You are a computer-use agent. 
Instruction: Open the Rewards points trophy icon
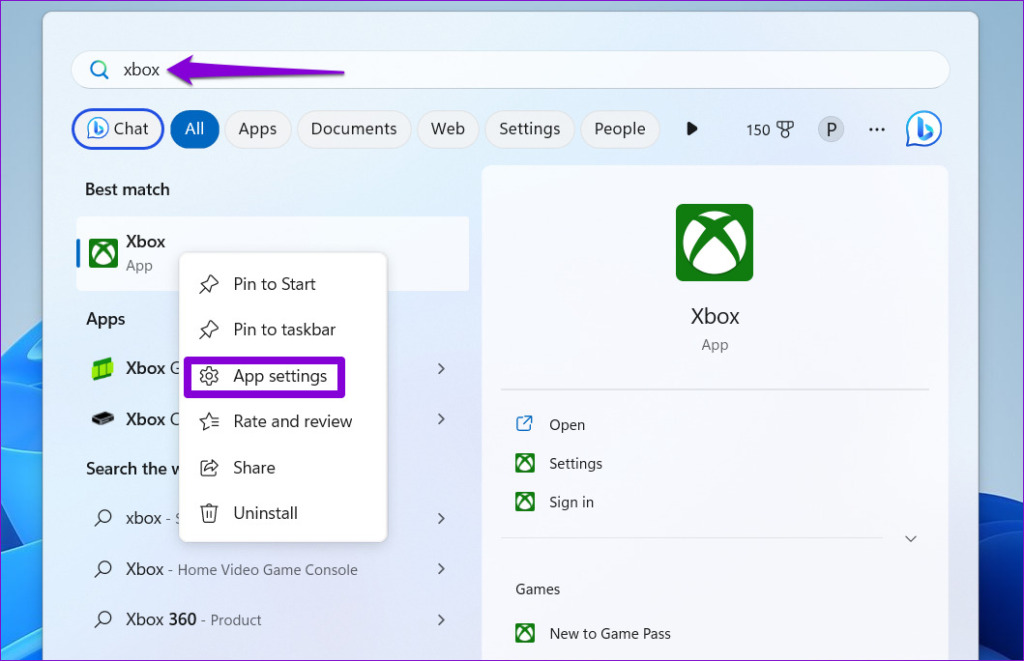coord(784,129)
